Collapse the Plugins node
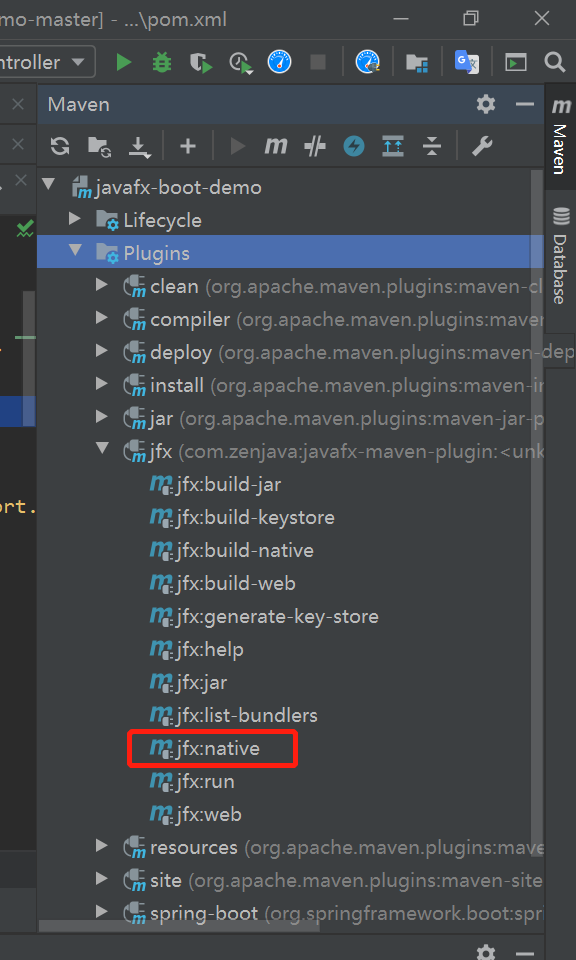This screenshot has height=960, width=576. pos(75,252)
